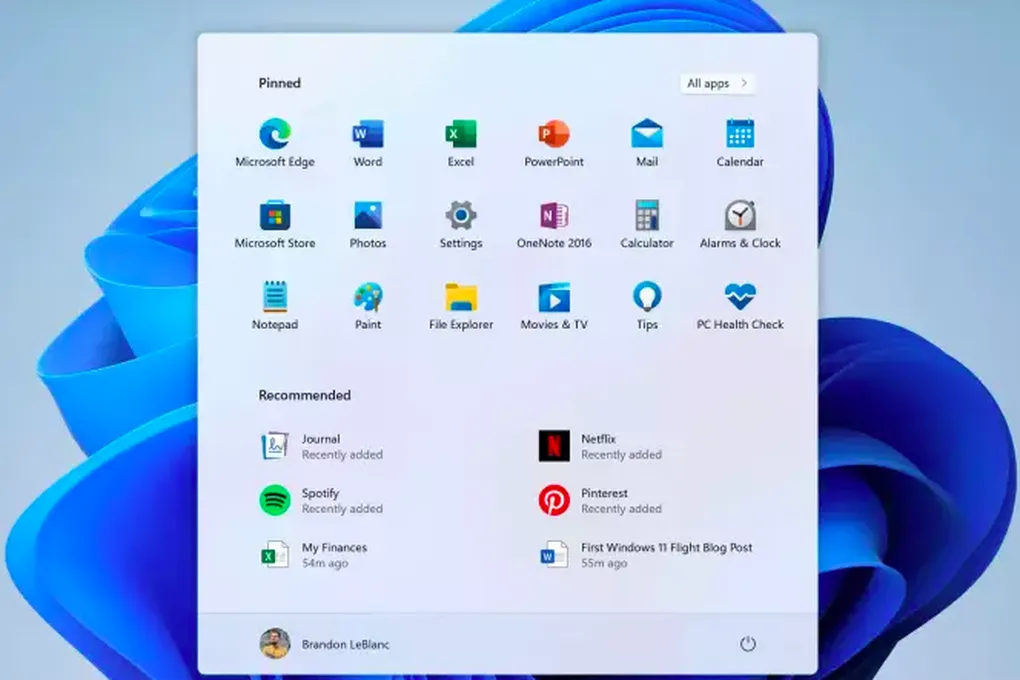The width and height of the screenshot is (1020, 680).
Task: Open Settings gear icon
Action: (460, 216)
